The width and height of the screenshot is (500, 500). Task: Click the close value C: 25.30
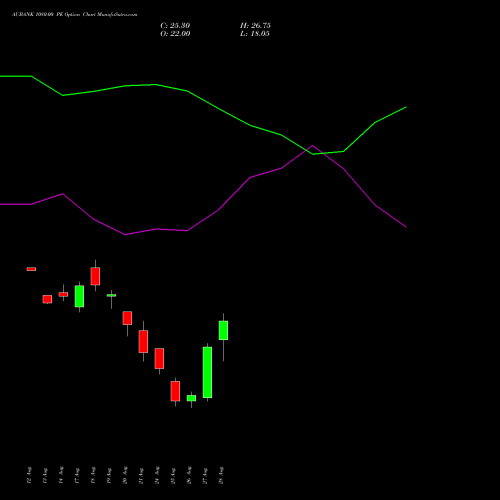coord(175,26)
